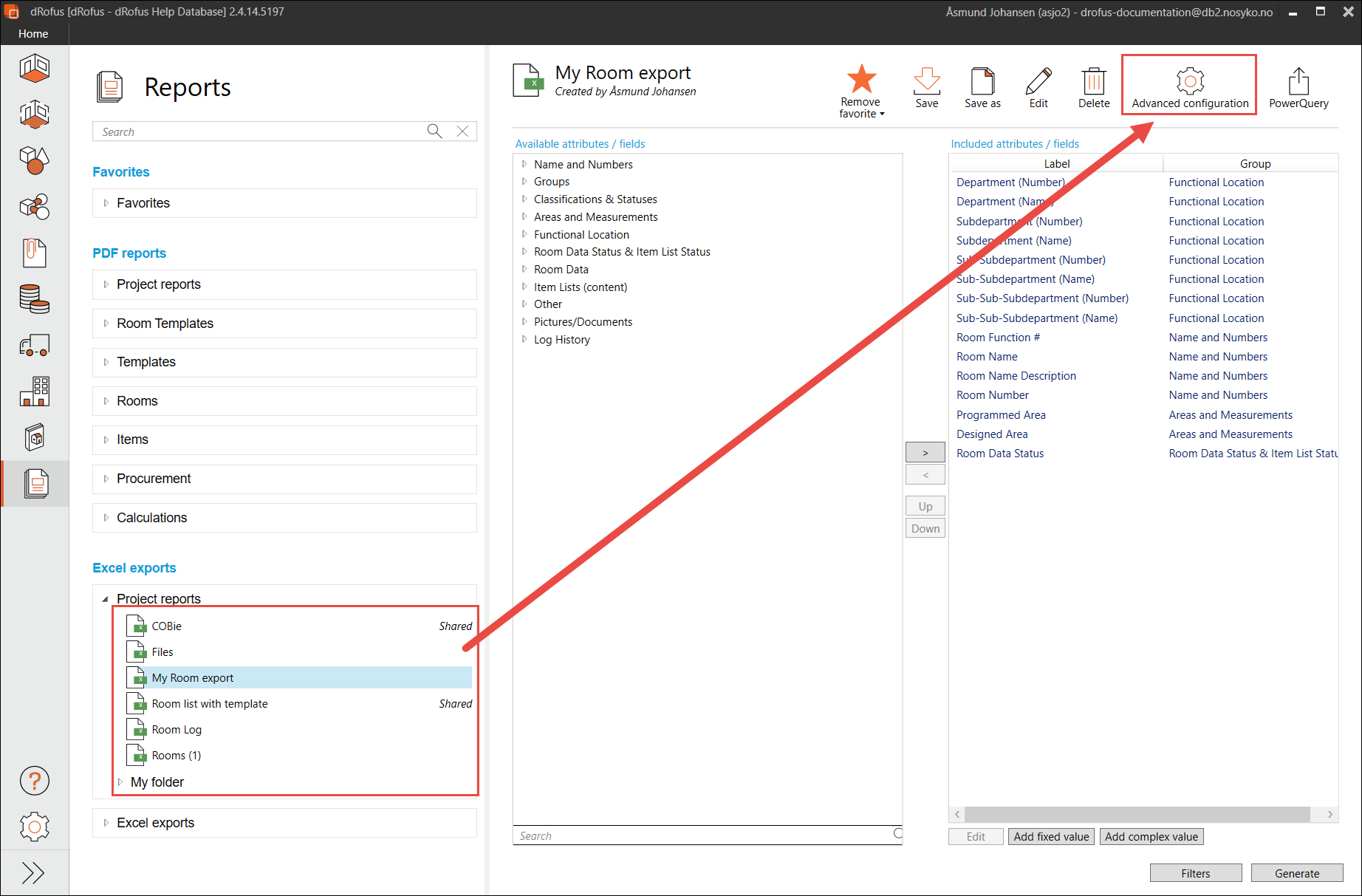
Task: Expand Functional Location available attributes
Action: (524, 234)
